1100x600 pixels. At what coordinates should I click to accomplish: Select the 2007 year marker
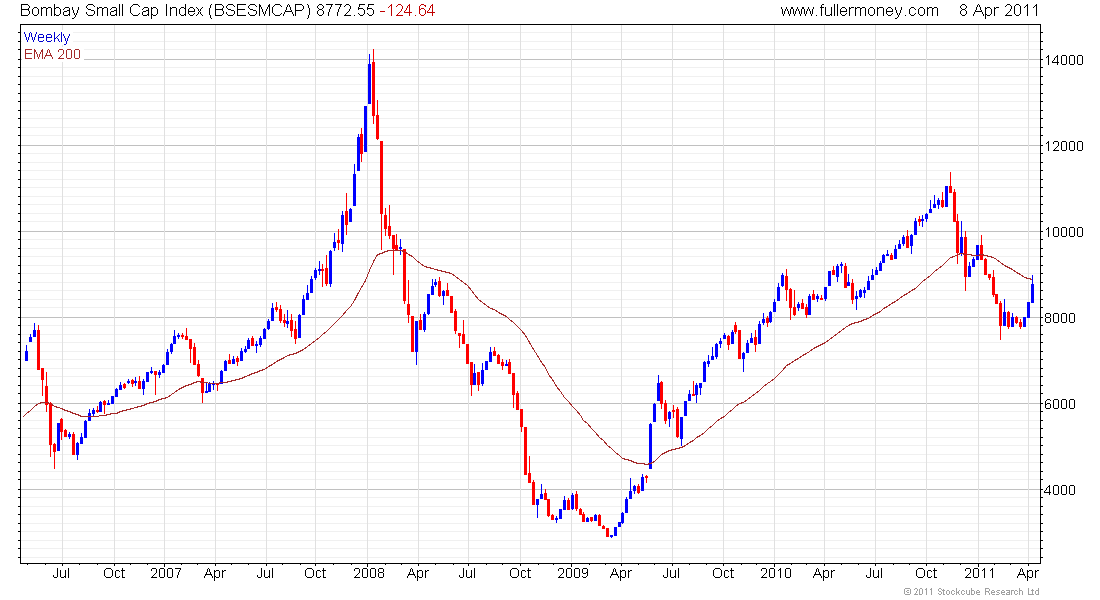pos(166,573)
